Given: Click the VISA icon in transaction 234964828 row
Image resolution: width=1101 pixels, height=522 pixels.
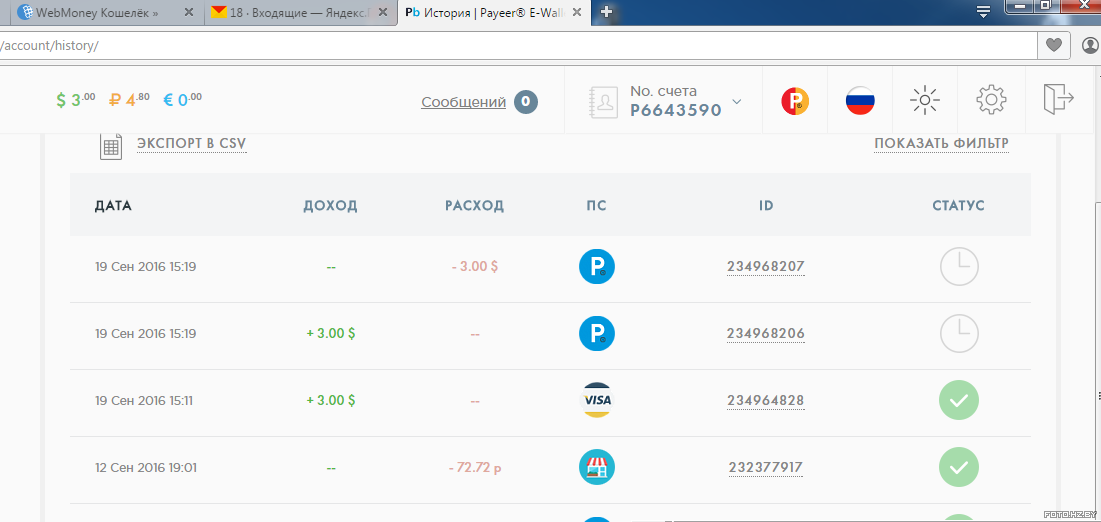Looking at the screenshot, I should 597,400.
